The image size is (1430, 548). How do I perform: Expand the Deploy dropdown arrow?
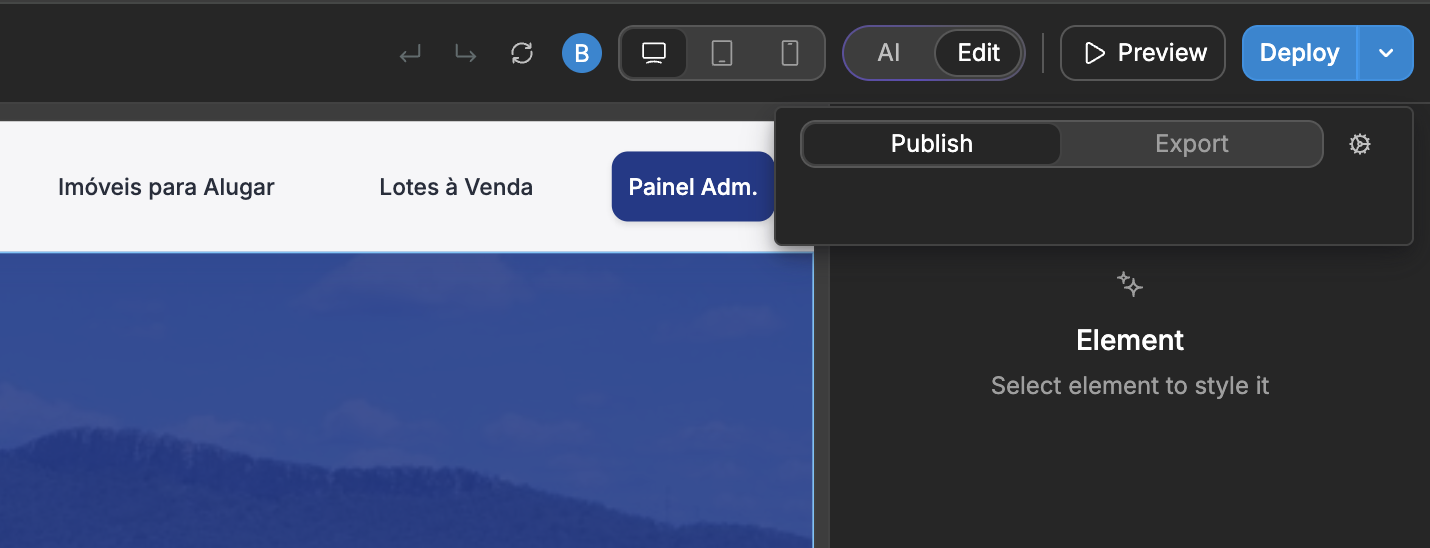tap(1386, 53)
